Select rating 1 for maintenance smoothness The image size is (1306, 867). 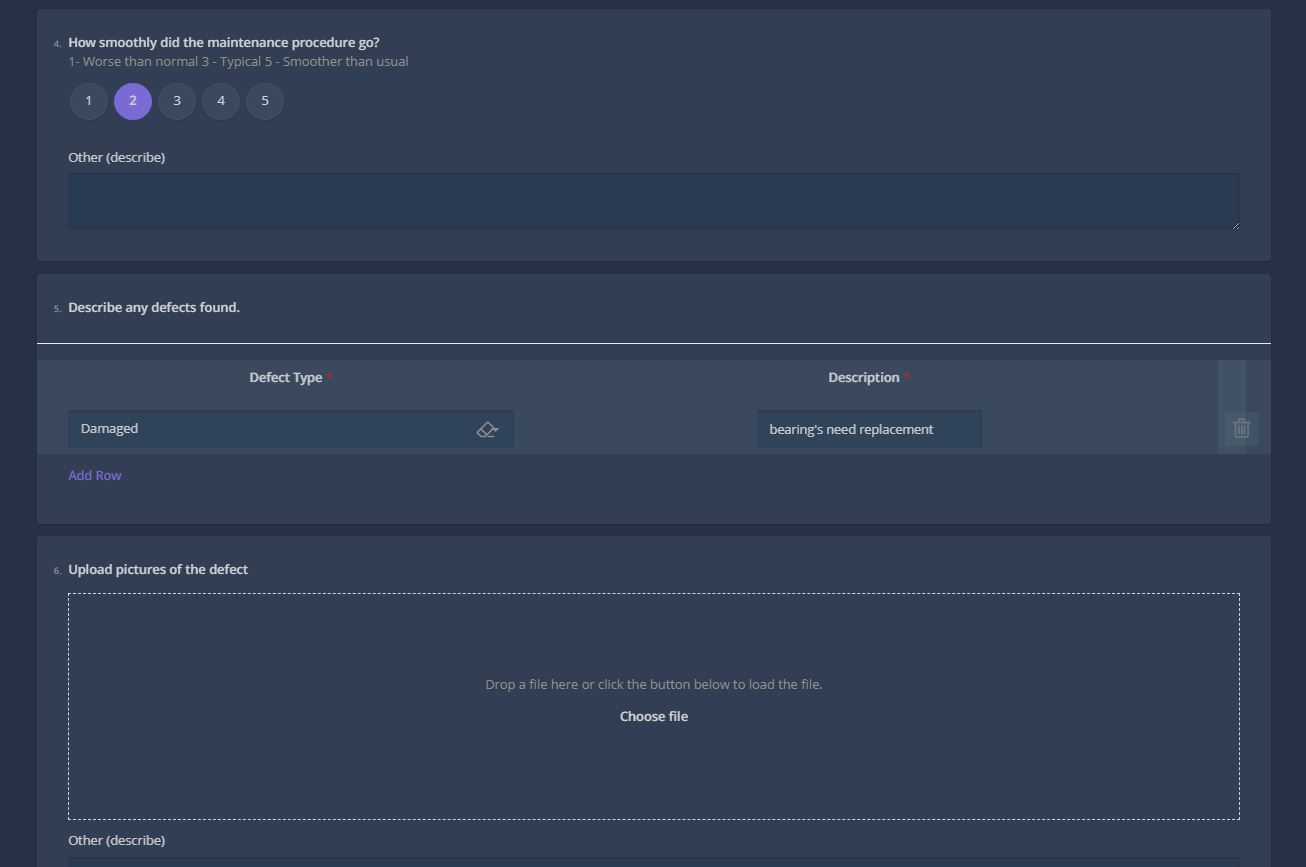pyautogui.click(x=88, y=100)
